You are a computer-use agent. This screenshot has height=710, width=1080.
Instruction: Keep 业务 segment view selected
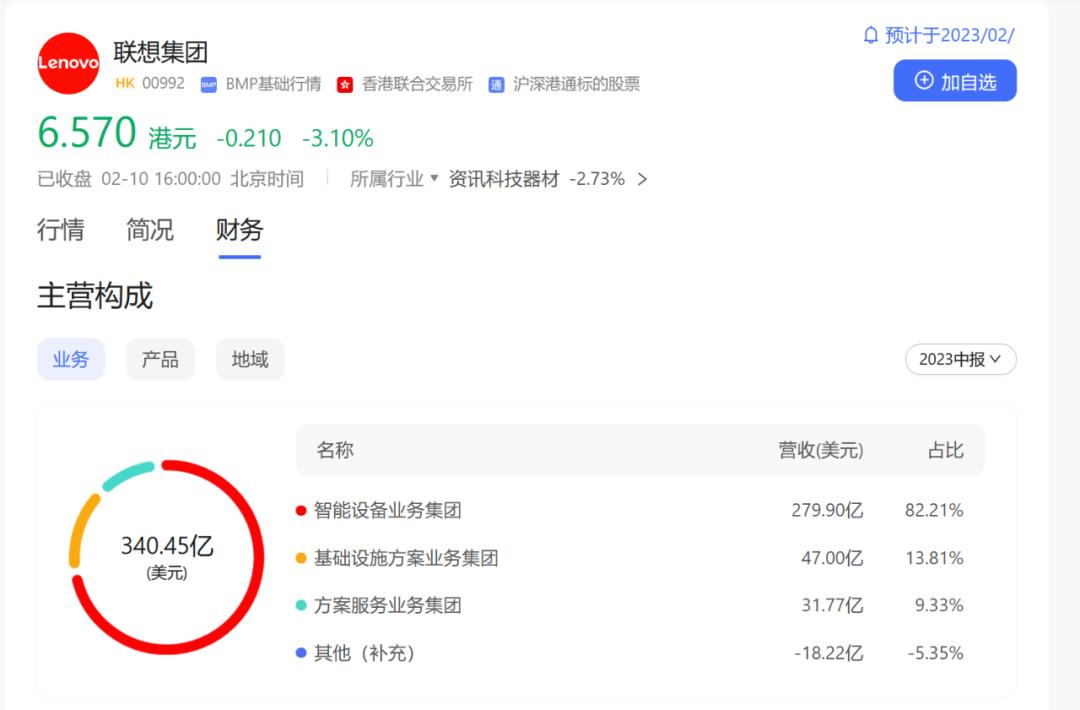[x=71, y=359]
